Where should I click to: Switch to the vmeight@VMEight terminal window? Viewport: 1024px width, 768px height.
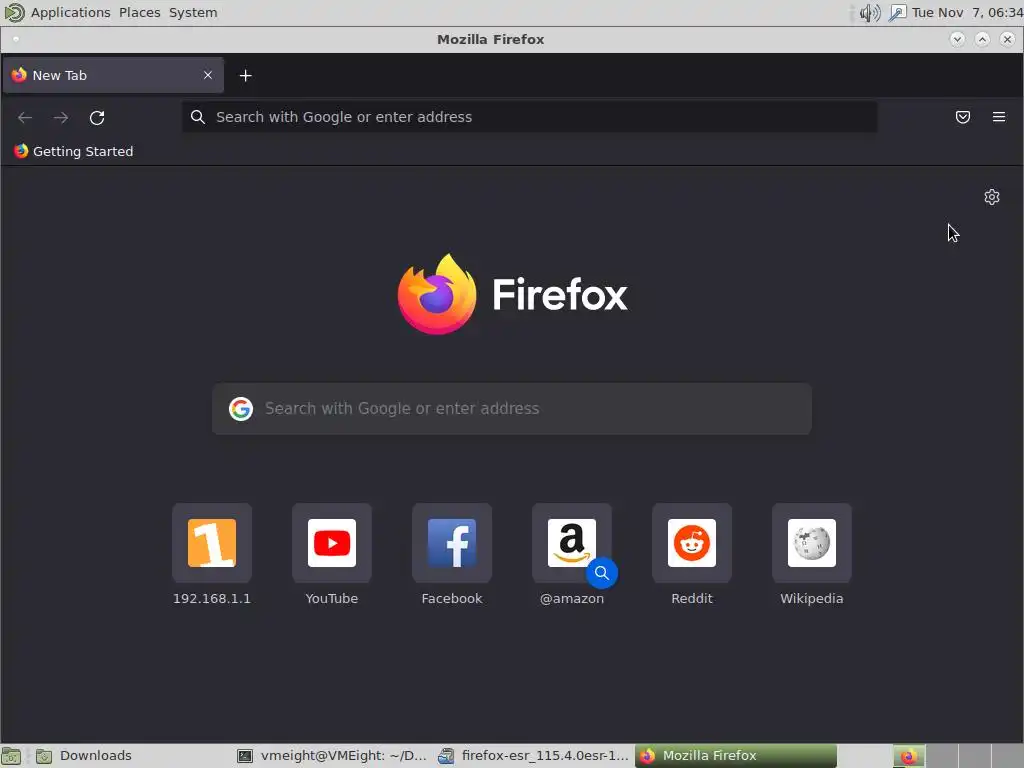332,756
